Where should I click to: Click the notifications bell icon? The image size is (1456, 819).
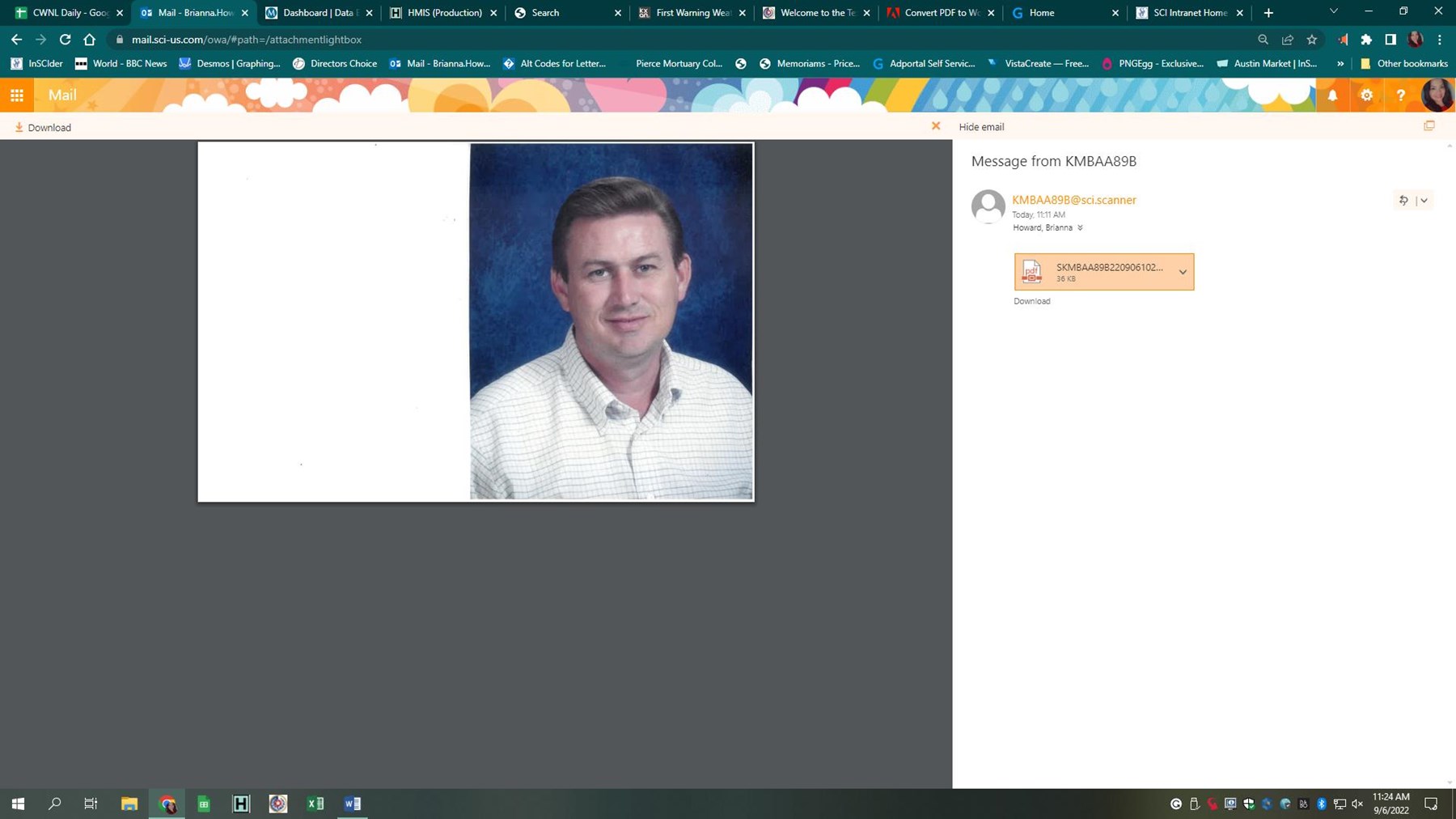click(1332, 95)
